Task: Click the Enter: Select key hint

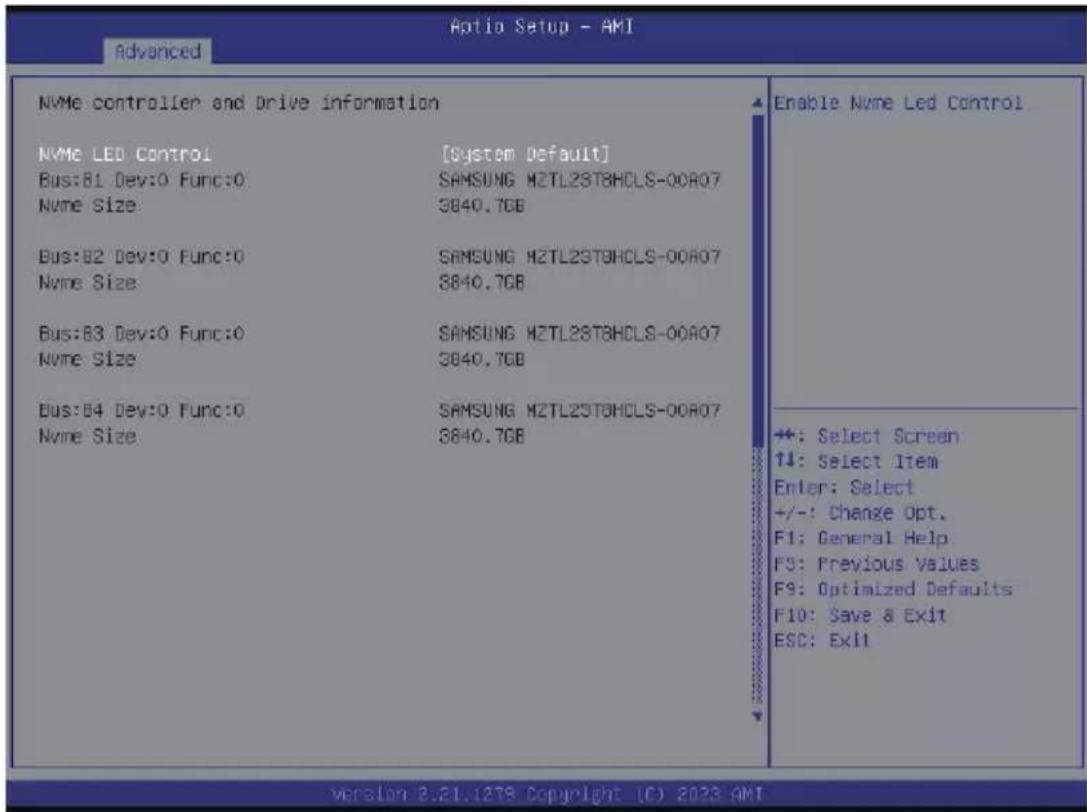Action: (x=844, y=488)
